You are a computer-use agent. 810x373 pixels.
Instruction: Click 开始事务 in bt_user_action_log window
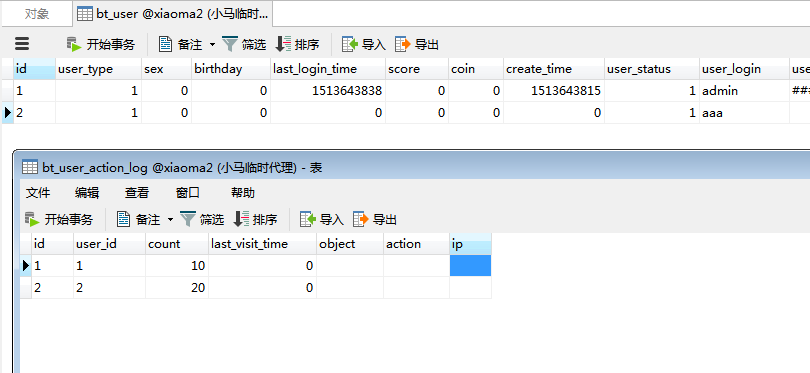(x=58, y=220)
